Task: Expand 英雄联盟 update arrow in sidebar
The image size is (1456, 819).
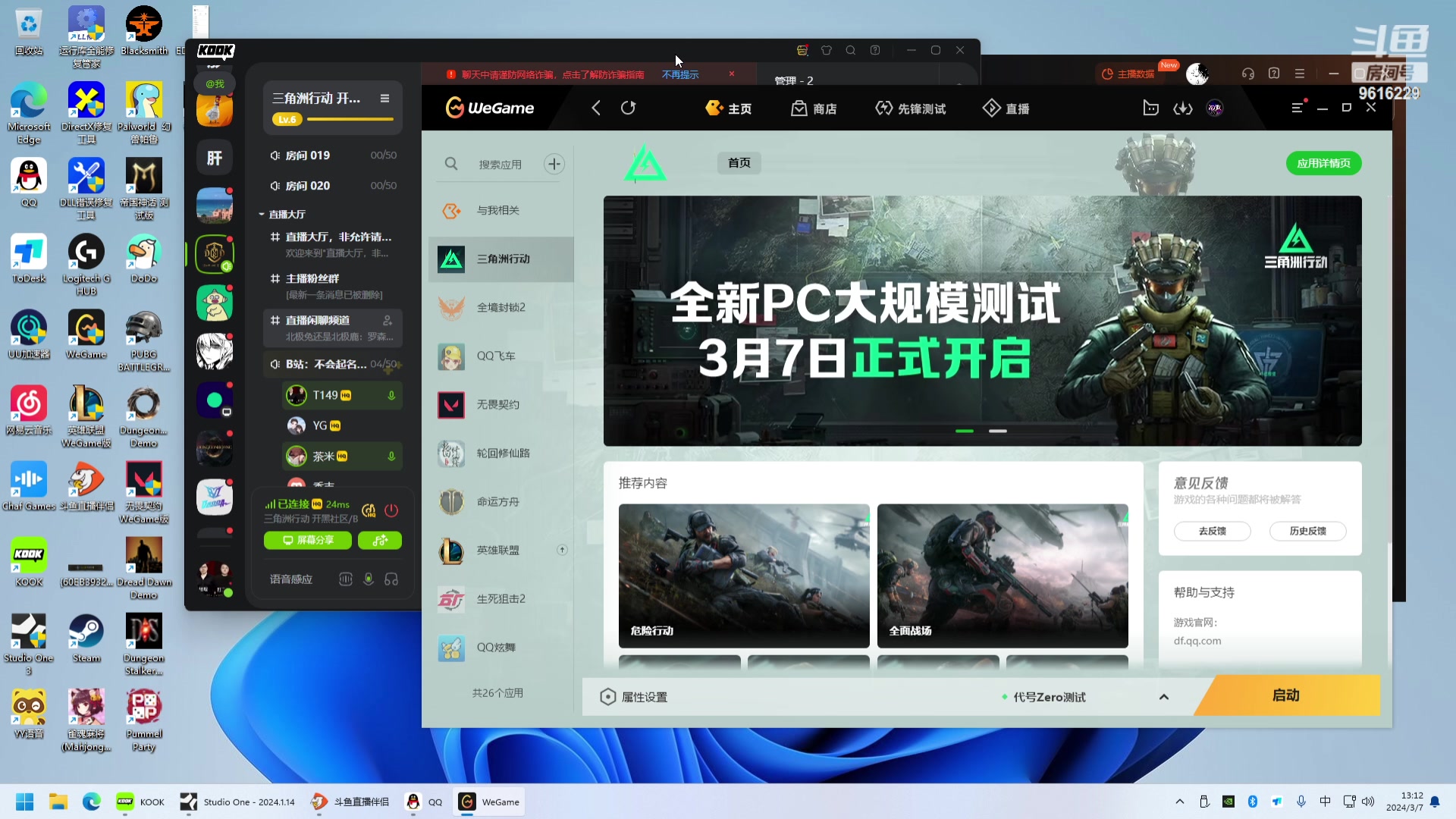Action: pyautogui.click(x=562, y=550)
